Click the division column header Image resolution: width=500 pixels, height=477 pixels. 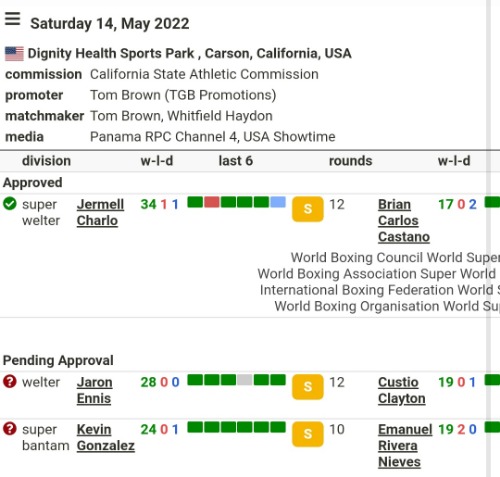[x=46, y=161]
